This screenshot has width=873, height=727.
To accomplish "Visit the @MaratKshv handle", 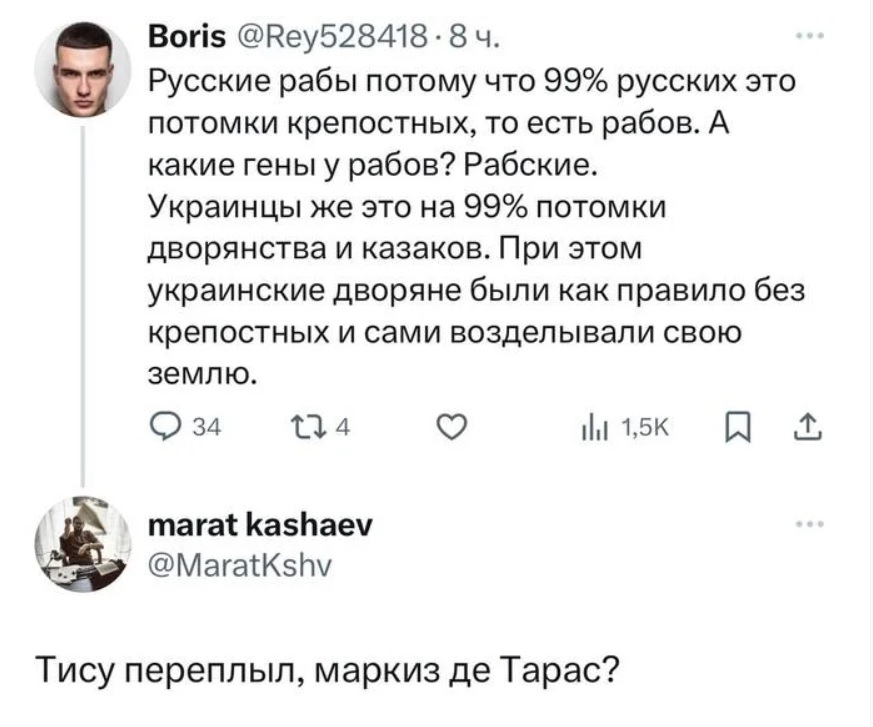I will pos(240,566).
